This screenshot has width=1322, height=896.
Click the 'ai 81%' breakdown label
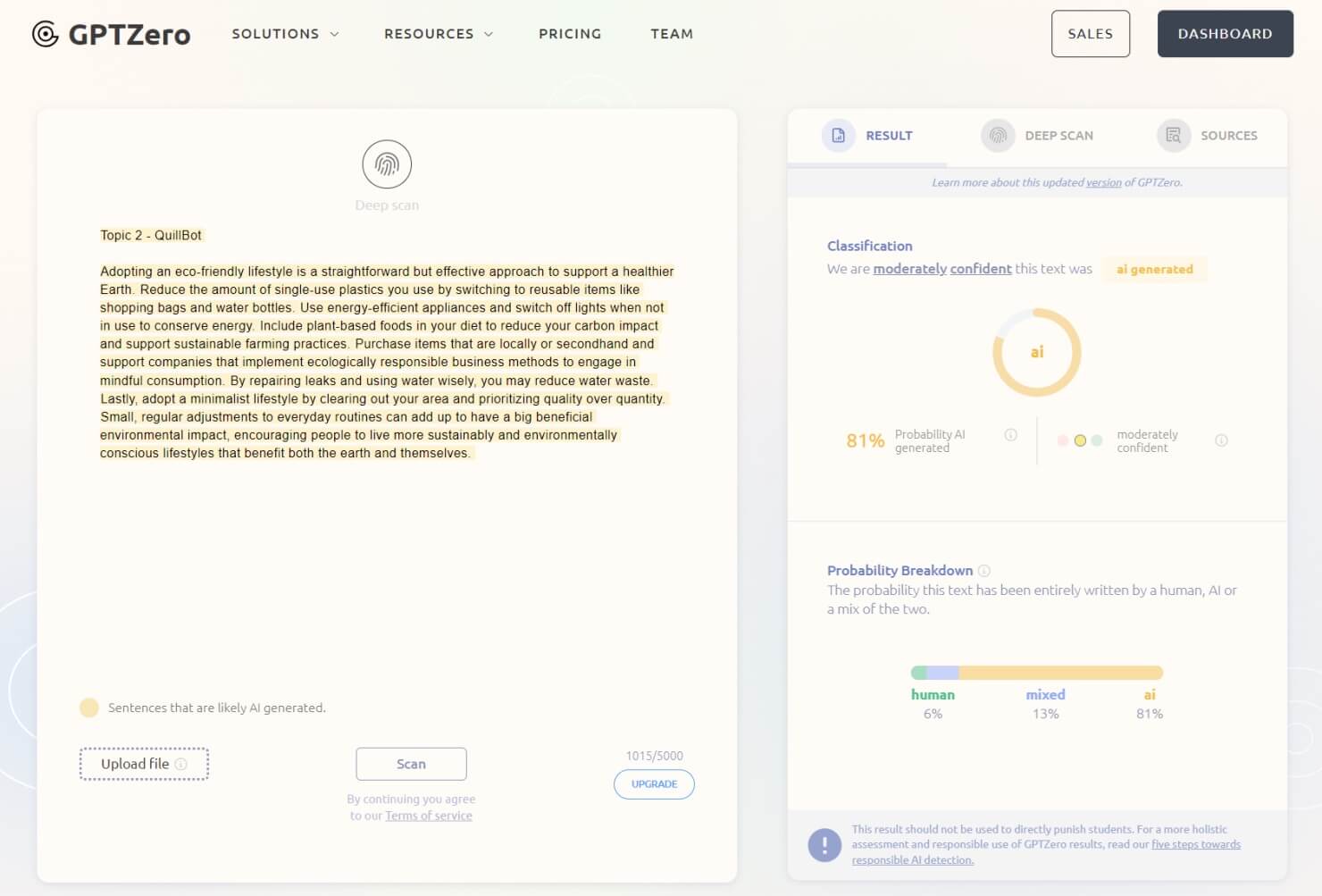click(x=1150, y=704)
